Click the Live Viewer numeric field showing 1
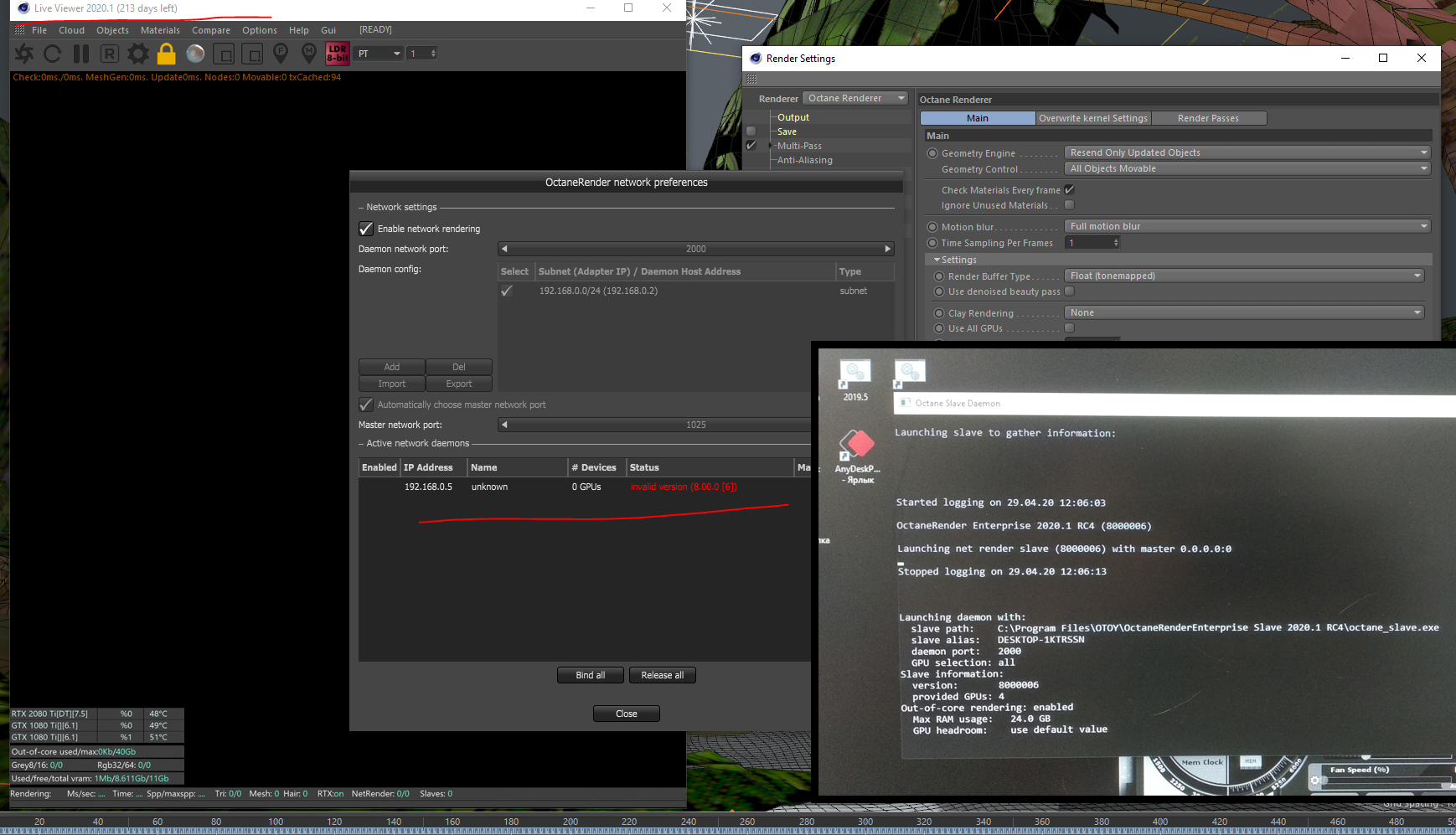Viewport: 1456px width, 835px height. pos(422,54)
